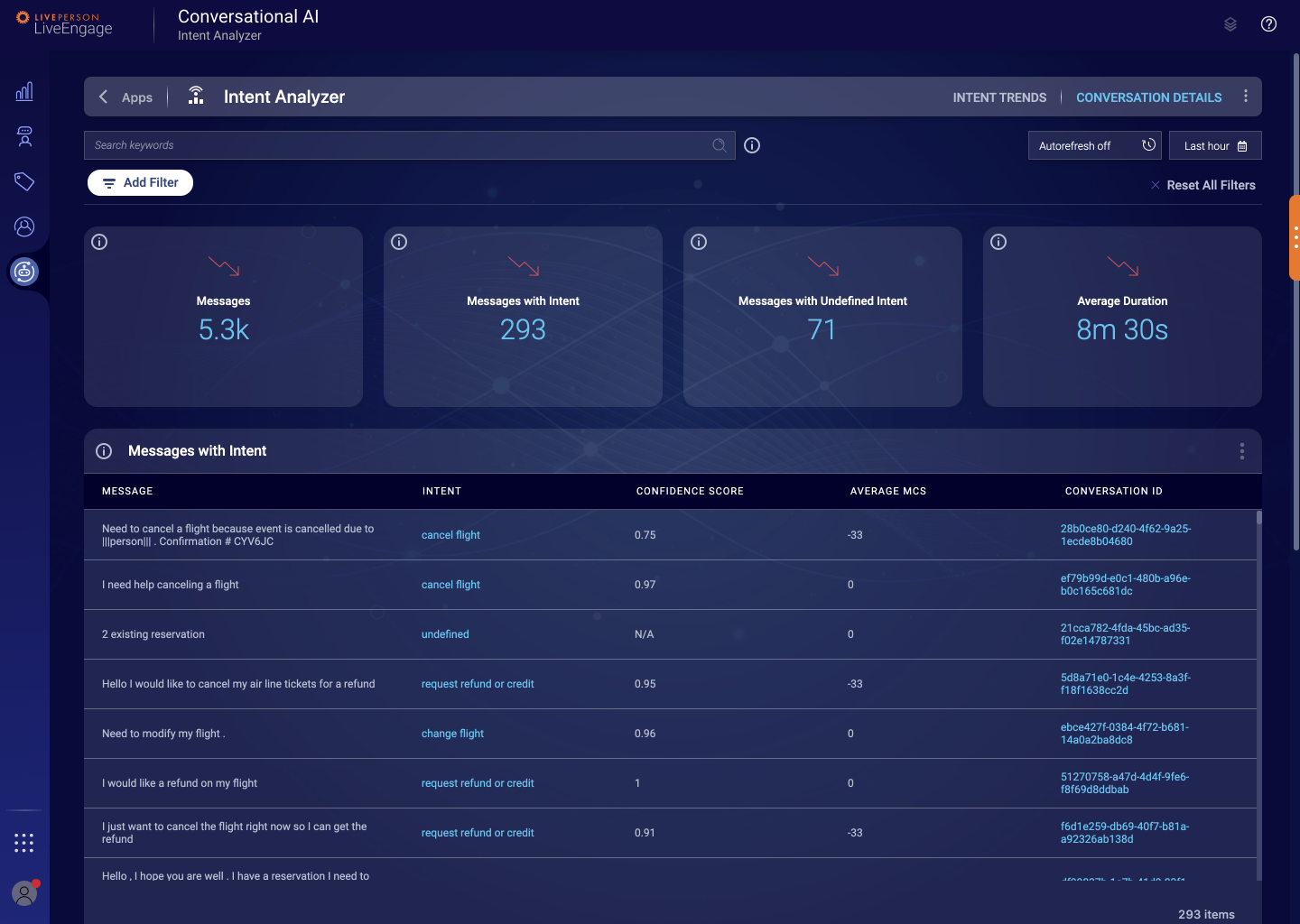The height and width of the screenshot is (924, 1300).
Task: Click info icon beside Messages with Intent table title
Action: point(104,451)
